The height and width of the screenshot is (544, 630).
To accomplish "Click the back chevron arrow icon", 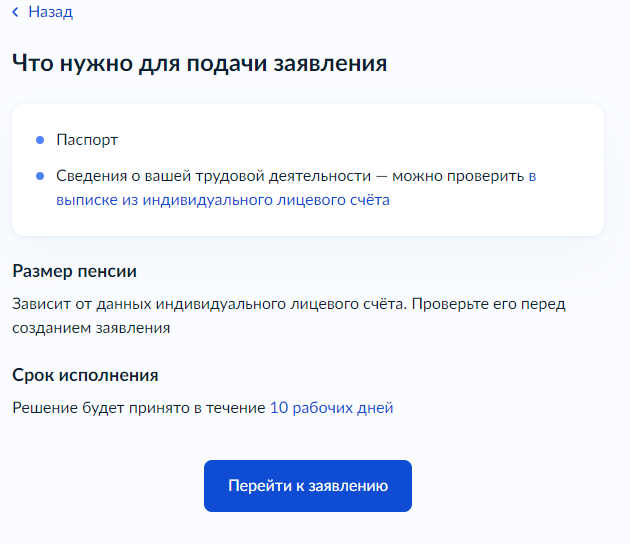I will (16, 13).
